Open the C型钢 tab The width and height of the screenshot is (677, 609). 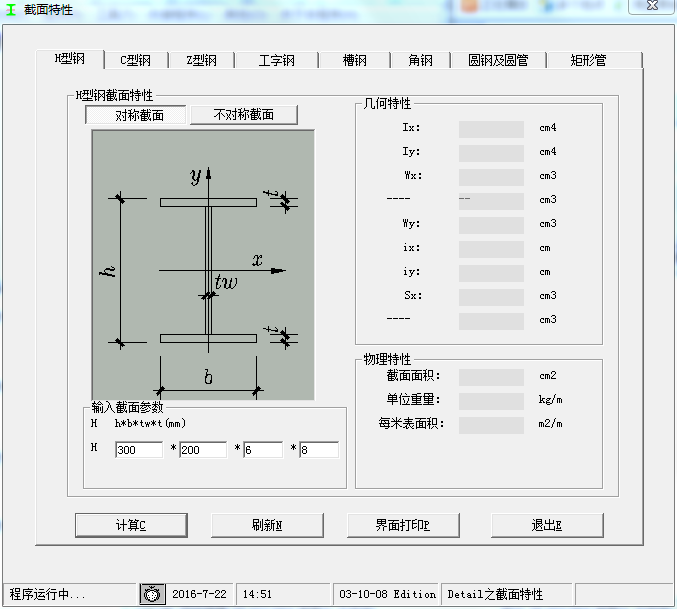click(x=136, y=60)
